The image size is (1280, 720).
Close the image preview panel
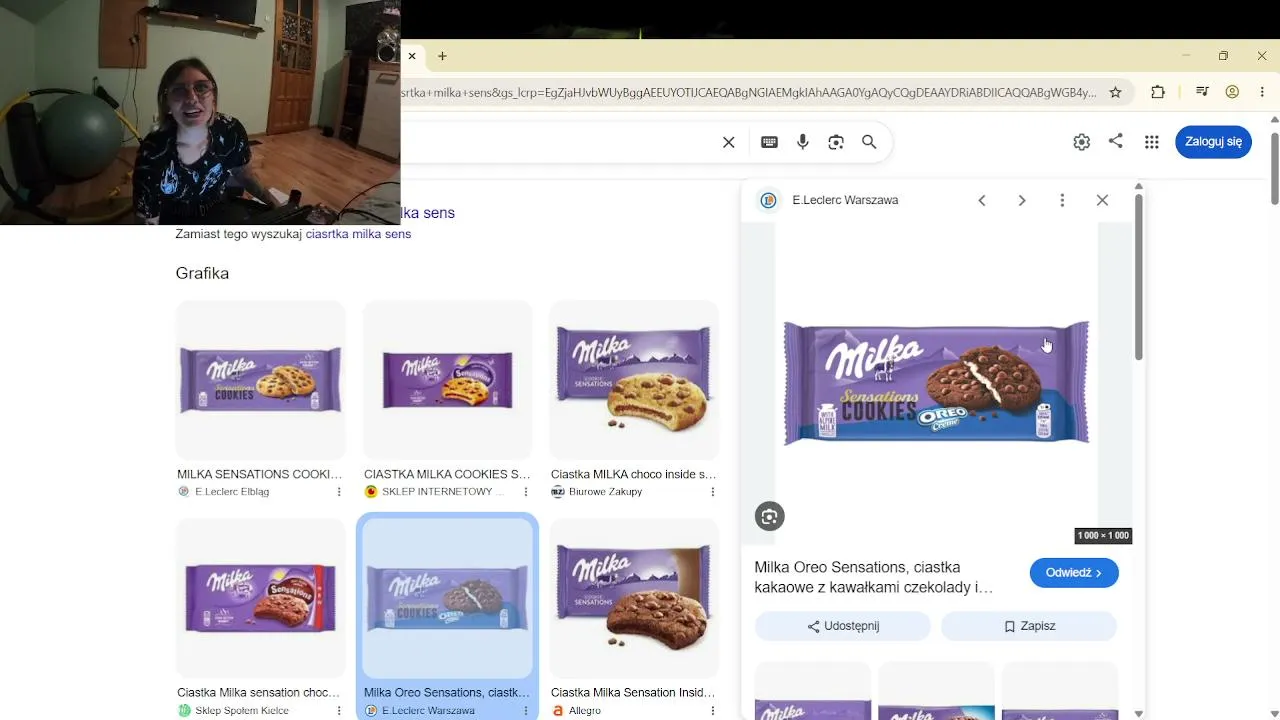(1102, 200)
